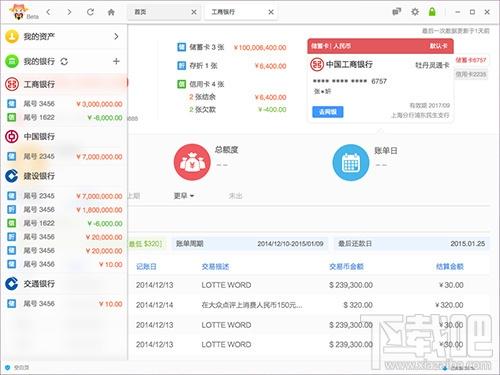Click the 储蓄卡 3 张 card icon
500x375 pixels.
[x=181, y=47]
